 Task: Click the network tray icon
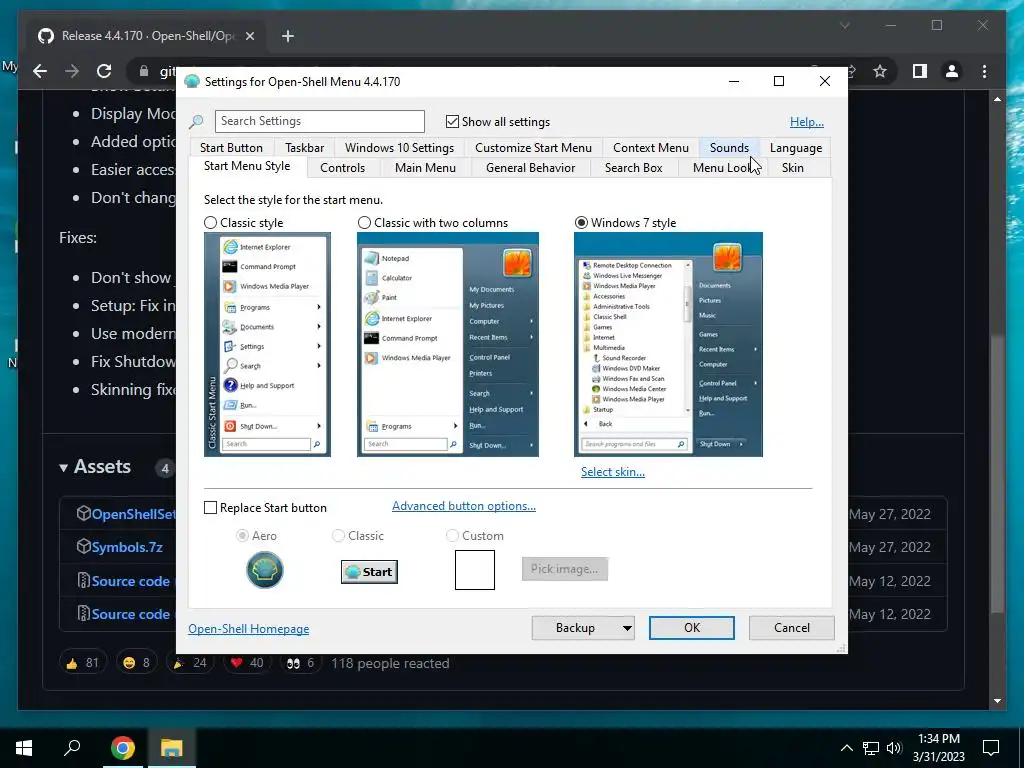[871, 748]
